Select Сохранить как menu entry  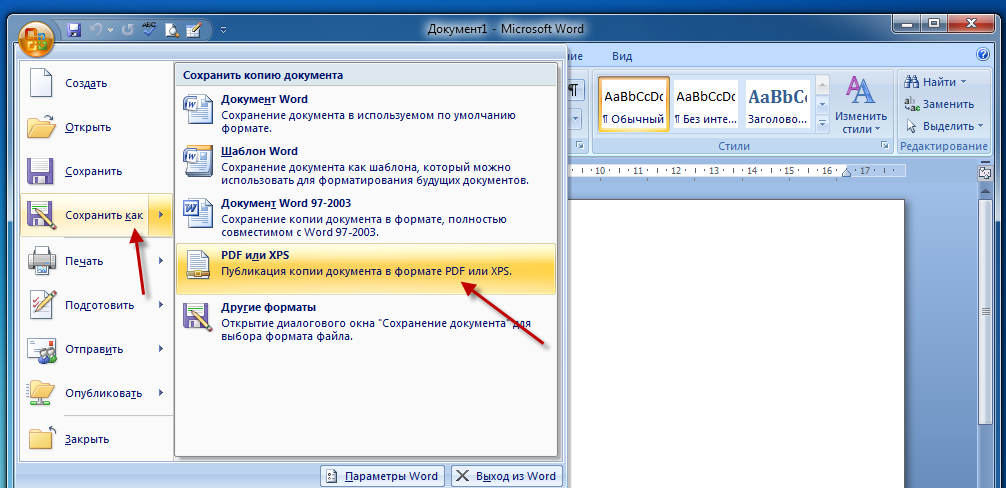pos(85,215)
